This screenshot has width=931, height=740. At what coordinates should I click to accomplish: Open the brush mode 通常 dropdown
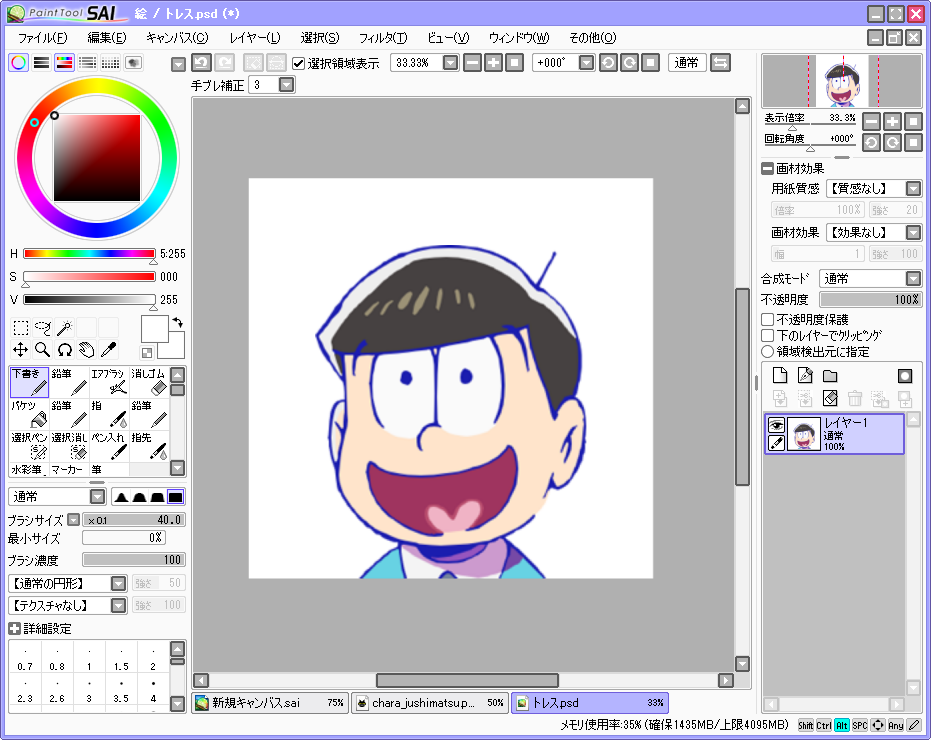[97, 497]
